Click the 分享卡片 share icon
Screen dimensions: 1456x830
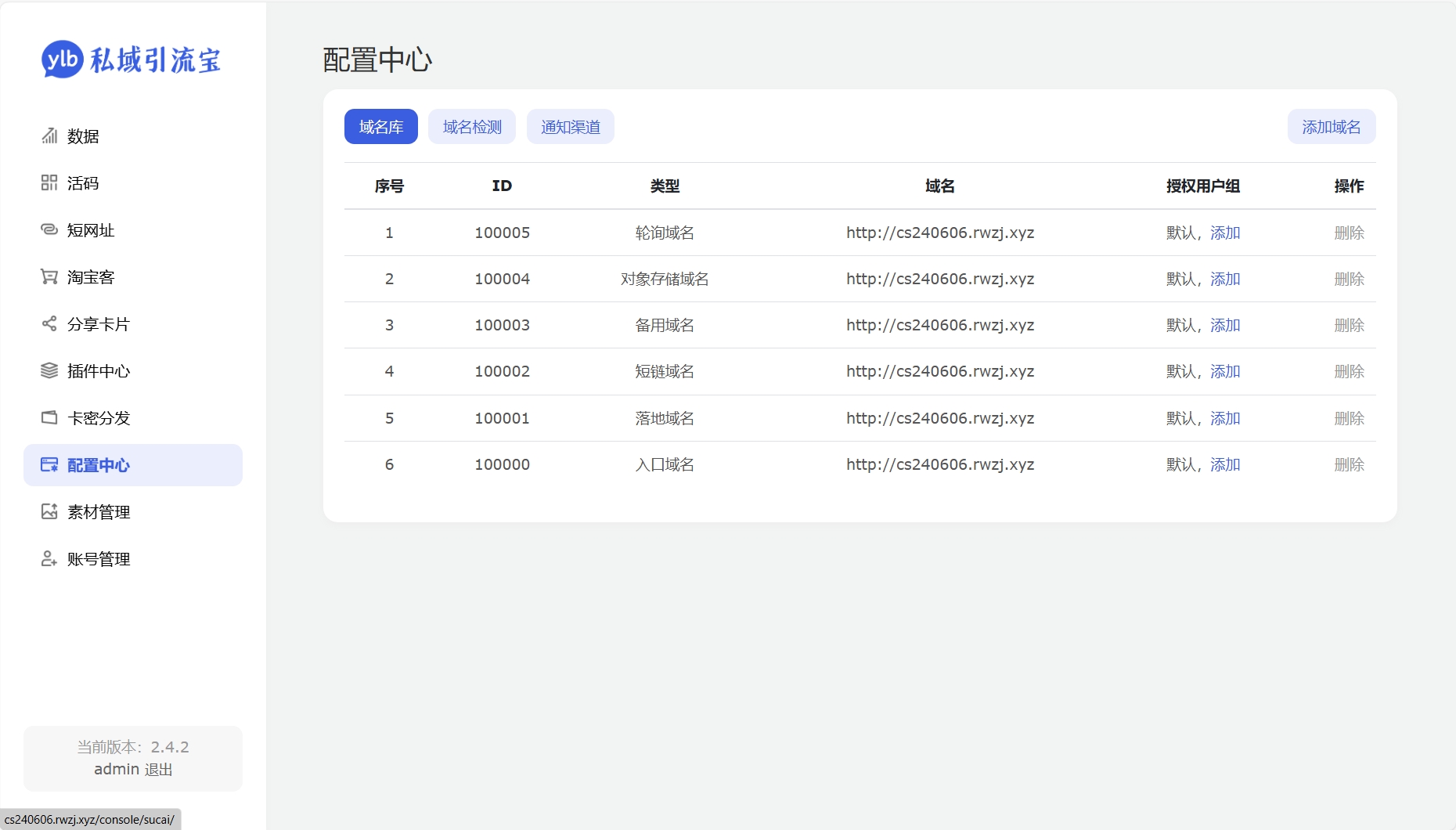pos(49,324)
